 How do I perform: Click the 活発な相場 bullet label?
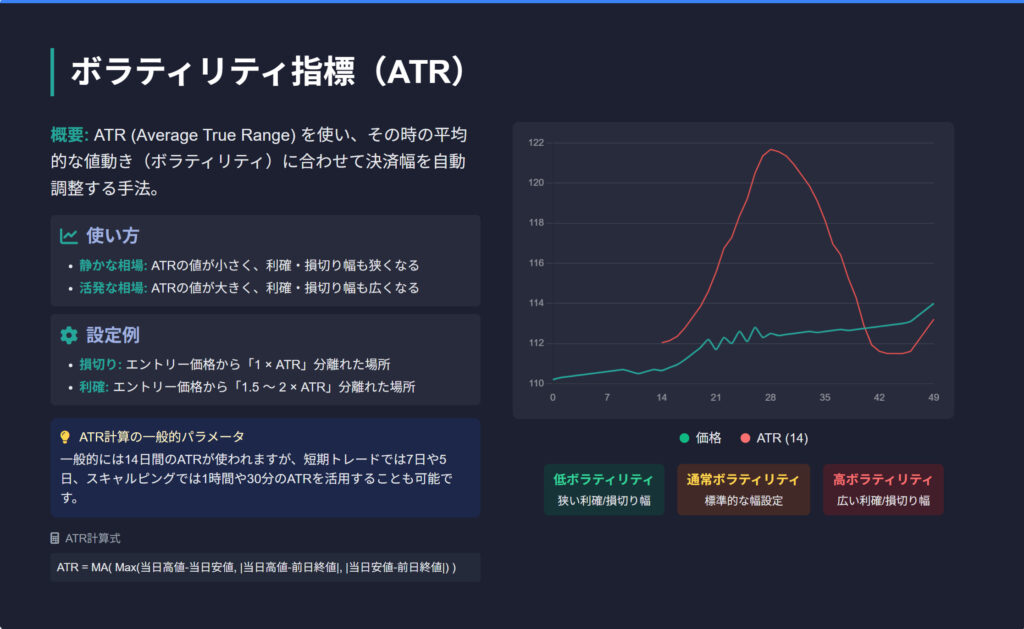[x=113, y=288]
